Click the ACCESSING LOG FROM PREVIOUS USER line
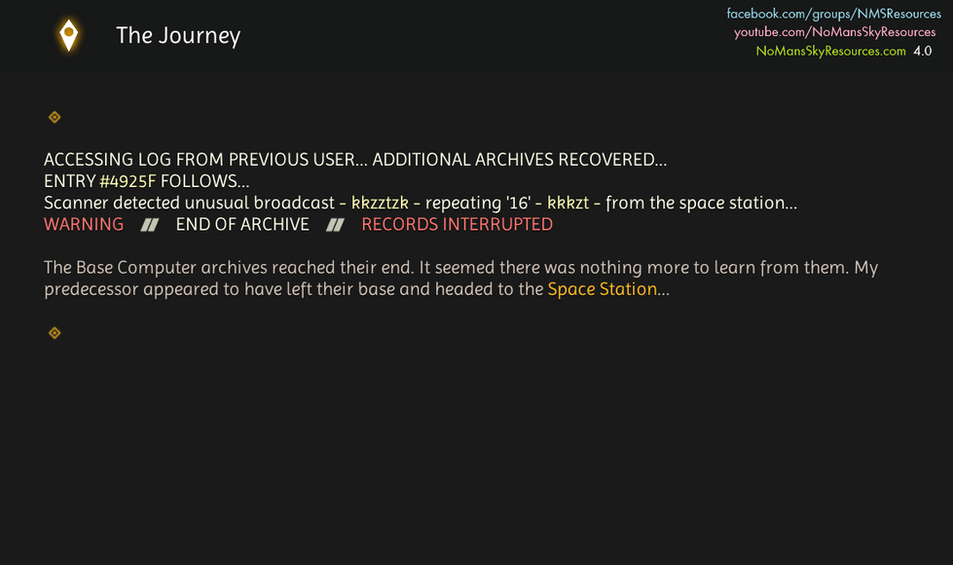Viewport: 953px width, 565px height. coord(205,160)
